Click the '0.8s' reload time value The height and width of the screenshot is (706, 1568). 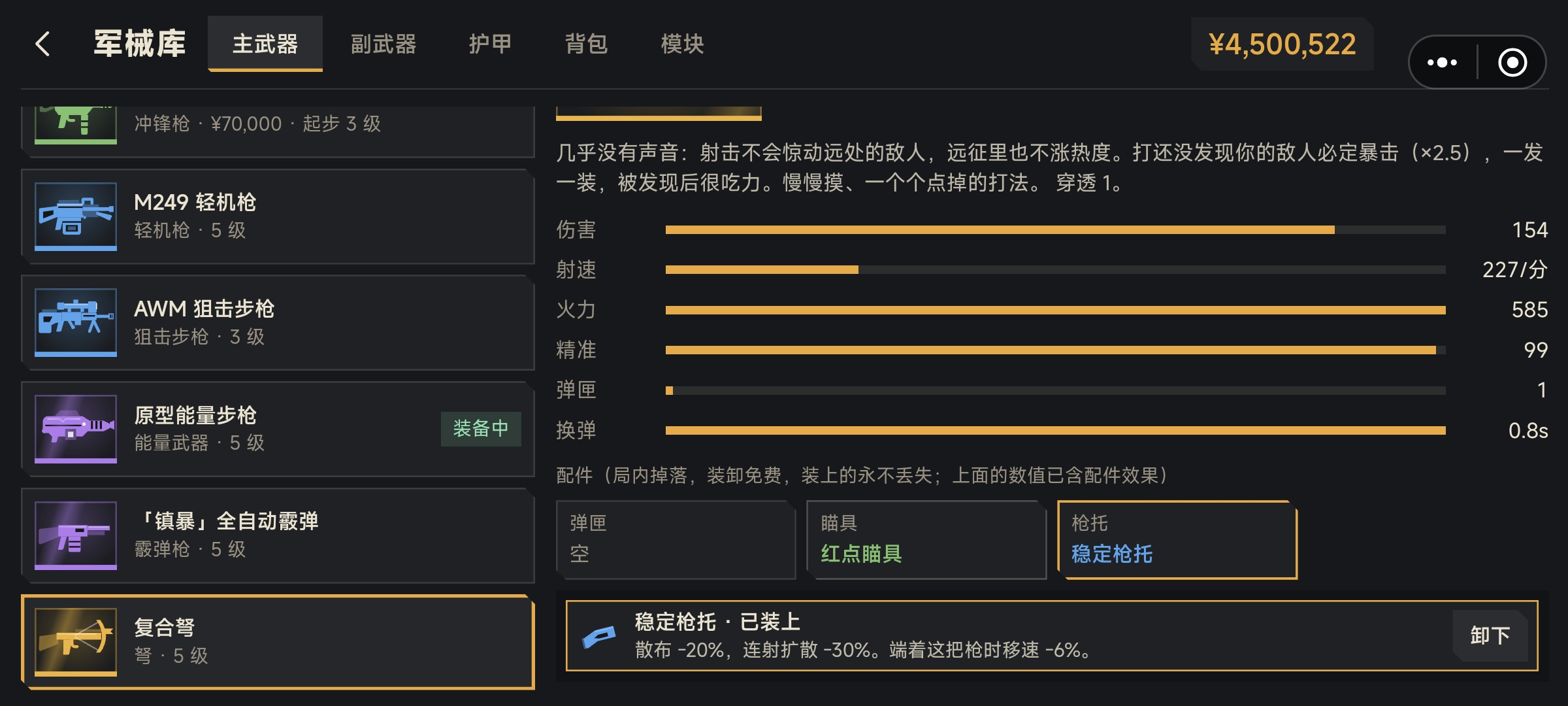point(1528,430)
